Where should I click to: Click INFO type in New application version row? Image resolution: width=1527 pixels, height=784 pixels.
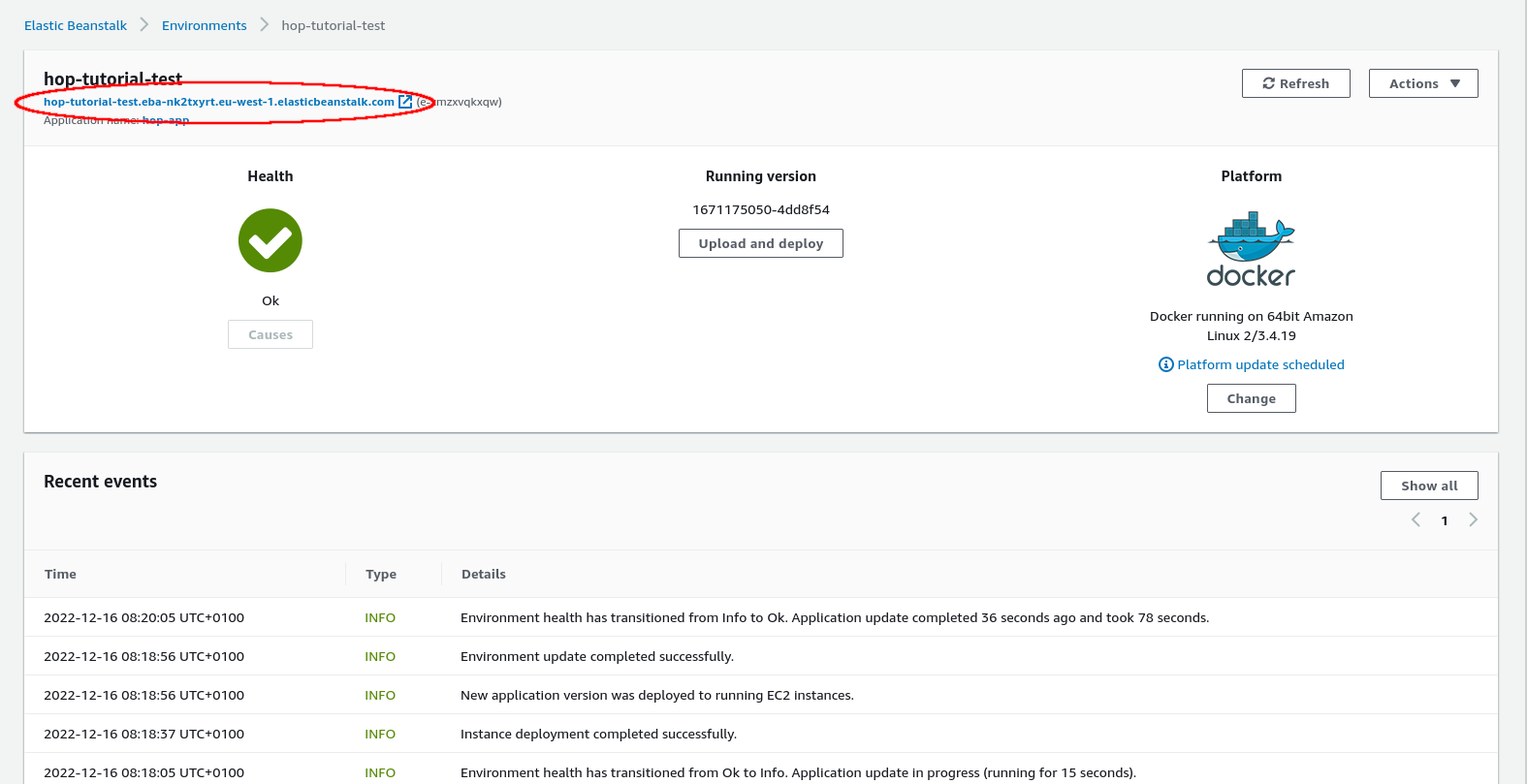coord(380,695)
